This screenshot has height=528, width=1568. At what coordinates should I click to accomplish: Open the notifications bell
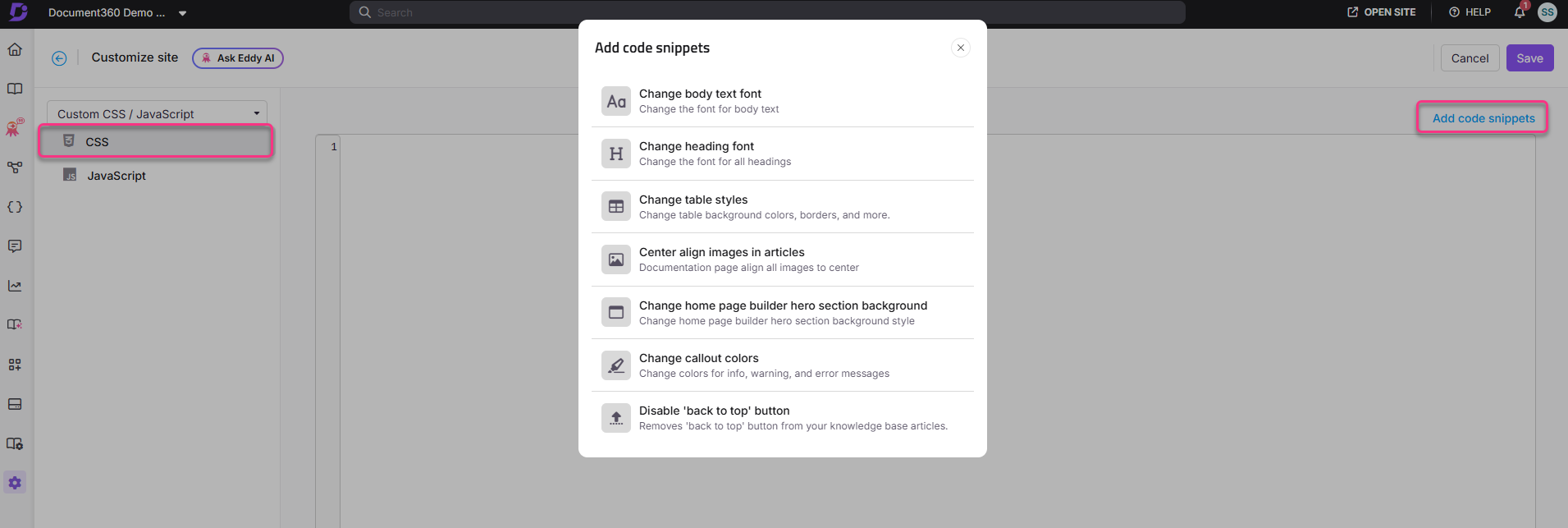pyautogui.click(x=1519, y=12)
